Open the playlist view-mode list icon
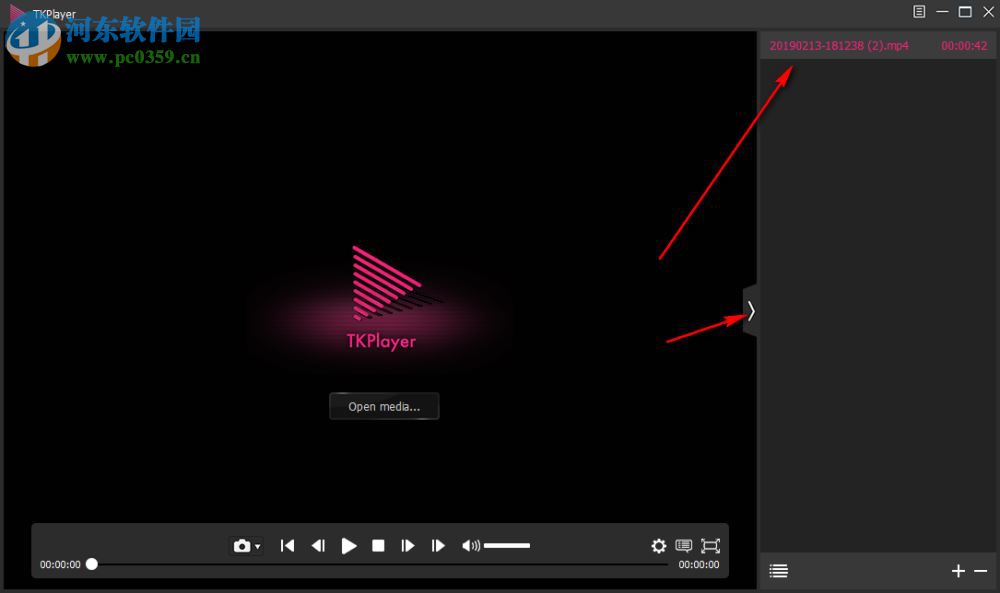The height and width of the screenshot is (593, 1000). point(778,570)
